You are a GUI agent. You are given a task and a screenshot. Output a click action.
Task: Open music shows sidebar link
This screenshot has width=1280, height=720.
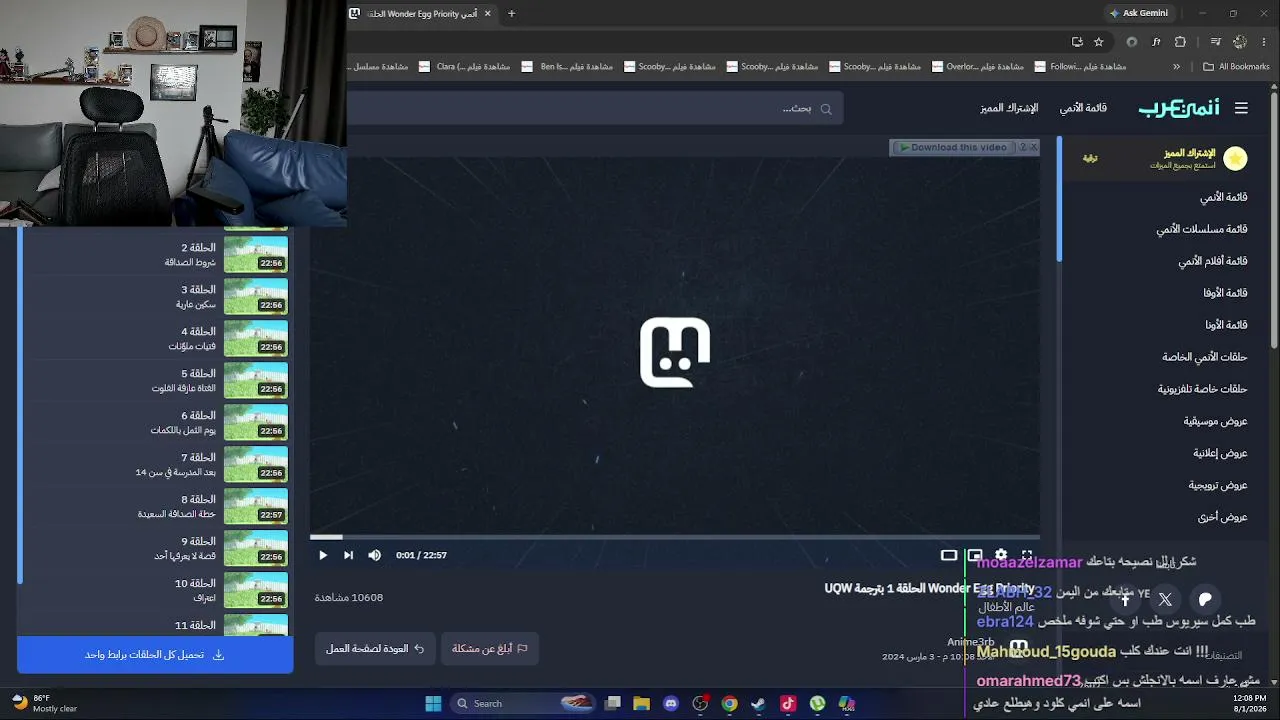click(1216, 421)
